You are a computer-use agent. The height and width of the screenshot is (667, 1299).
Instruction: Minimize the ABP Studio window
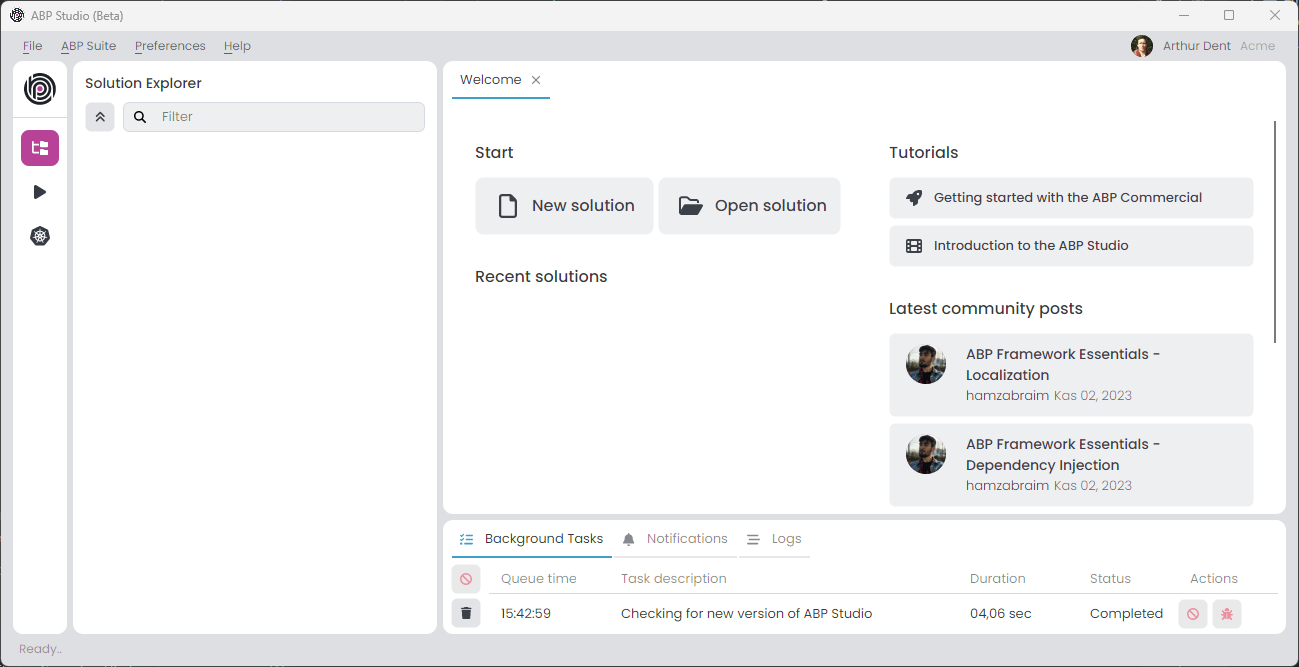pos(1184,15)
